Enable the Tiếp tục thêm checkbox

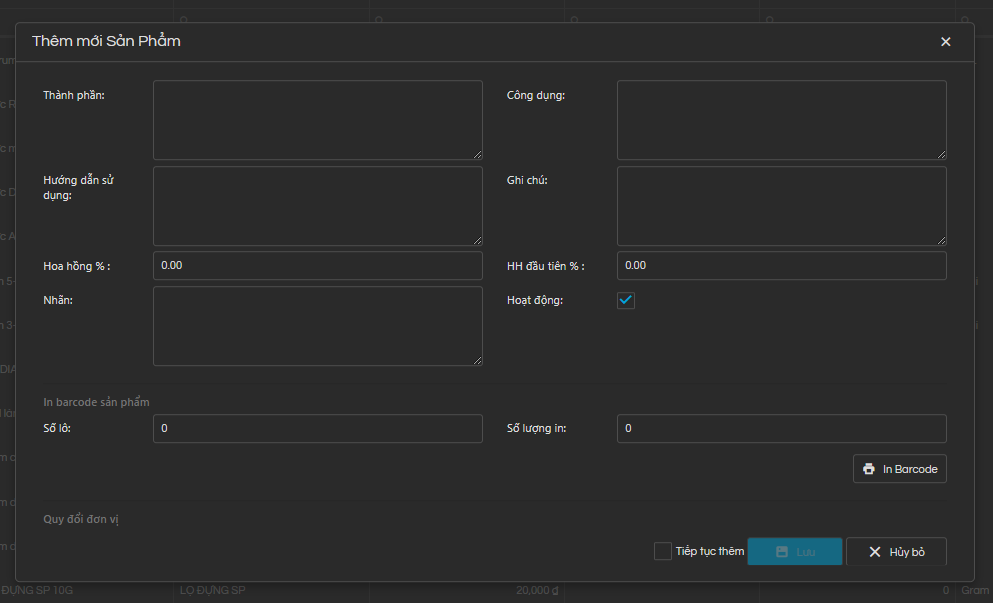coord(662,551)
